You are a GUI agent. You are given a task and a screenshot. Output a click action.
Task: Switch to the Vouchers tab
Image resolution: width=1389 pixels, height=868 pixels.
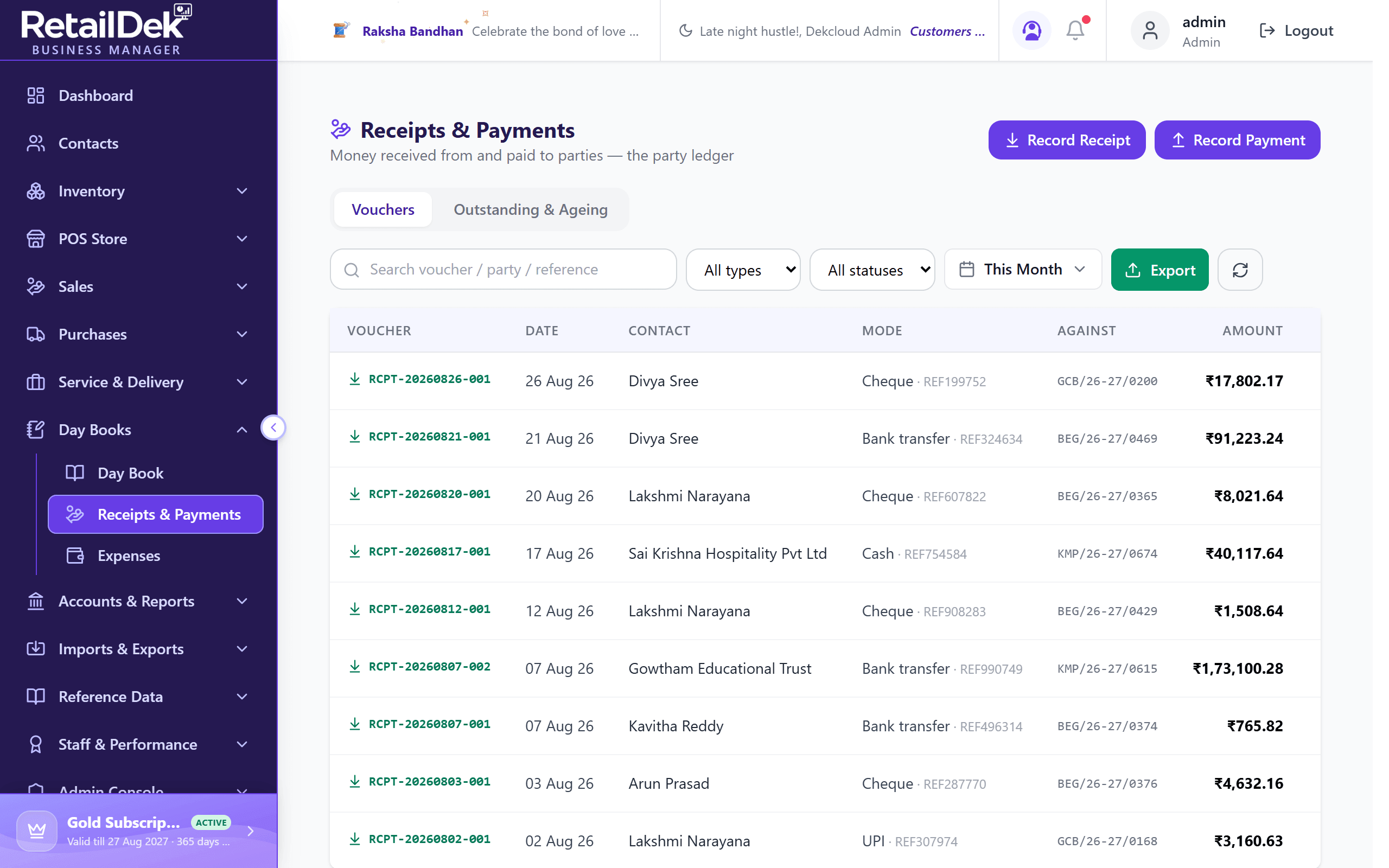pyautogui.click(x=383, y=209)
